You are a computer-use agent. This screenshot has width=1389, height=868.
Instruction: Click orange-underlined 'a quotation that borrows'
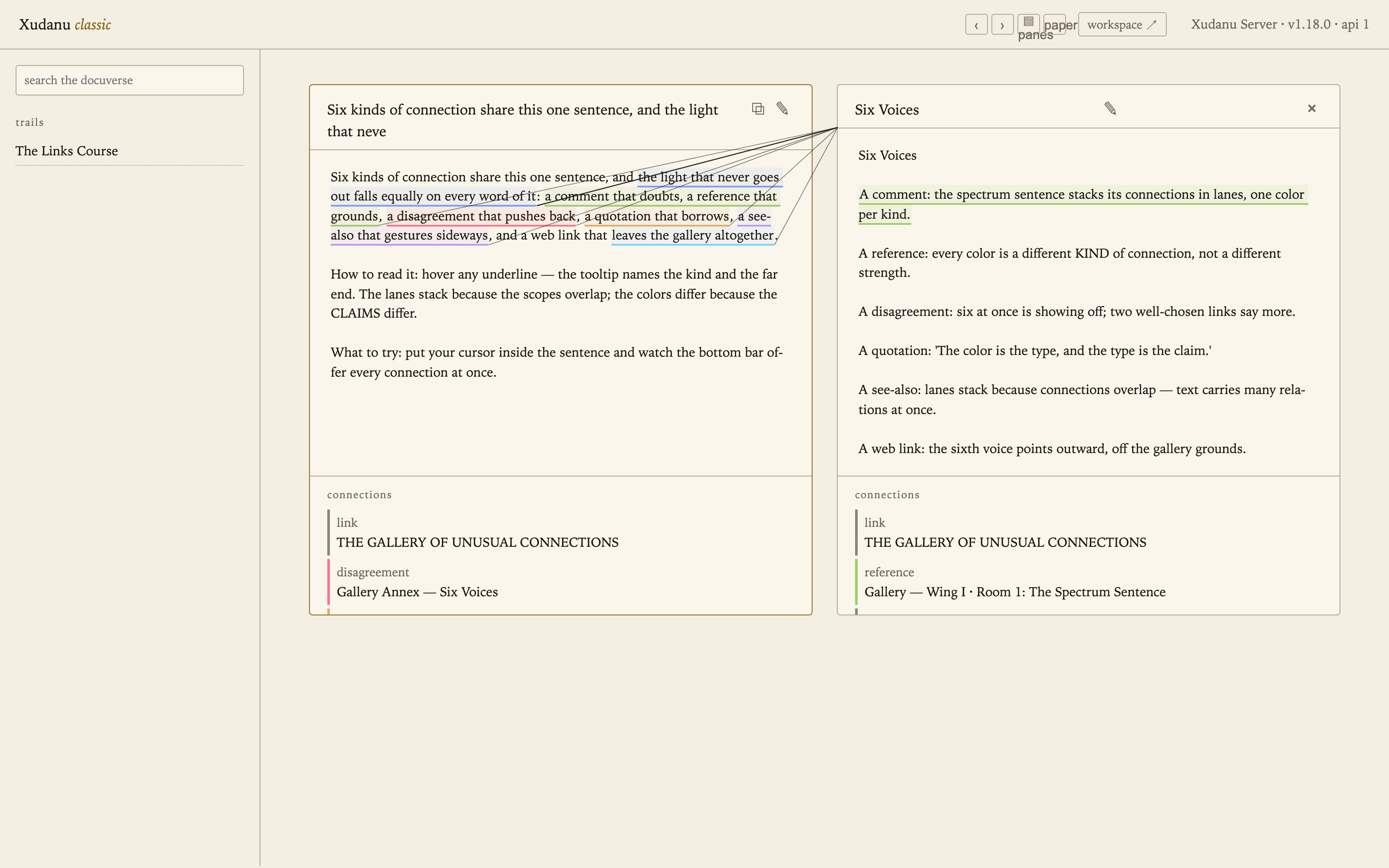[657, 216]
